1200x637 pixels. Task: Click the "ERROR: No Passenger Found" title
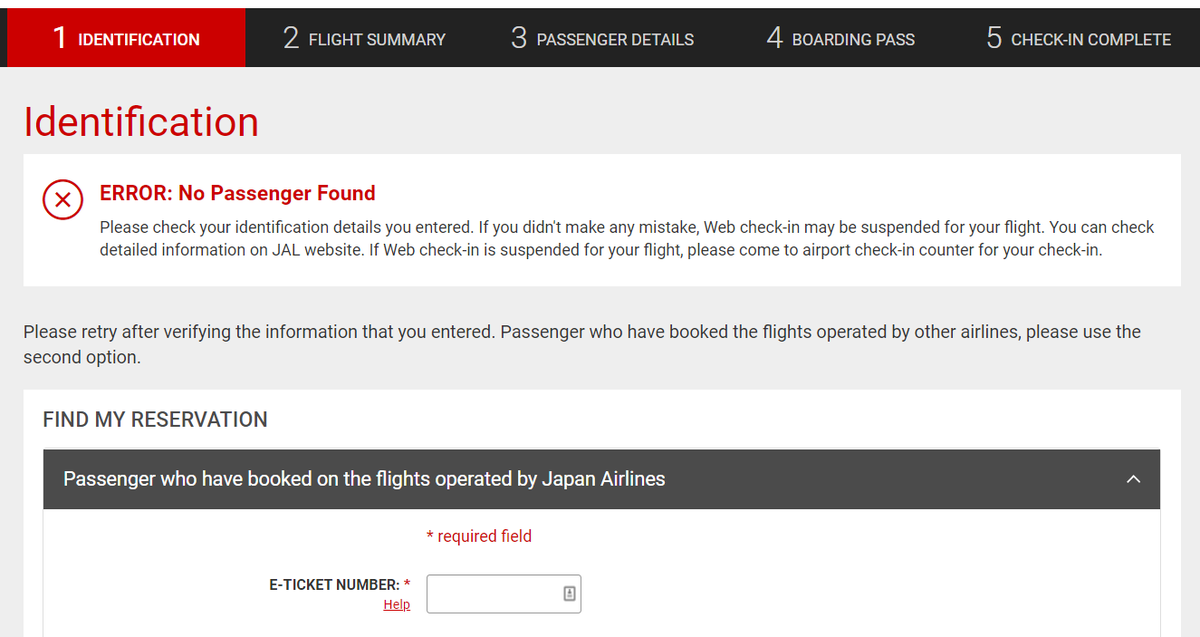click(x=238, y=193)
